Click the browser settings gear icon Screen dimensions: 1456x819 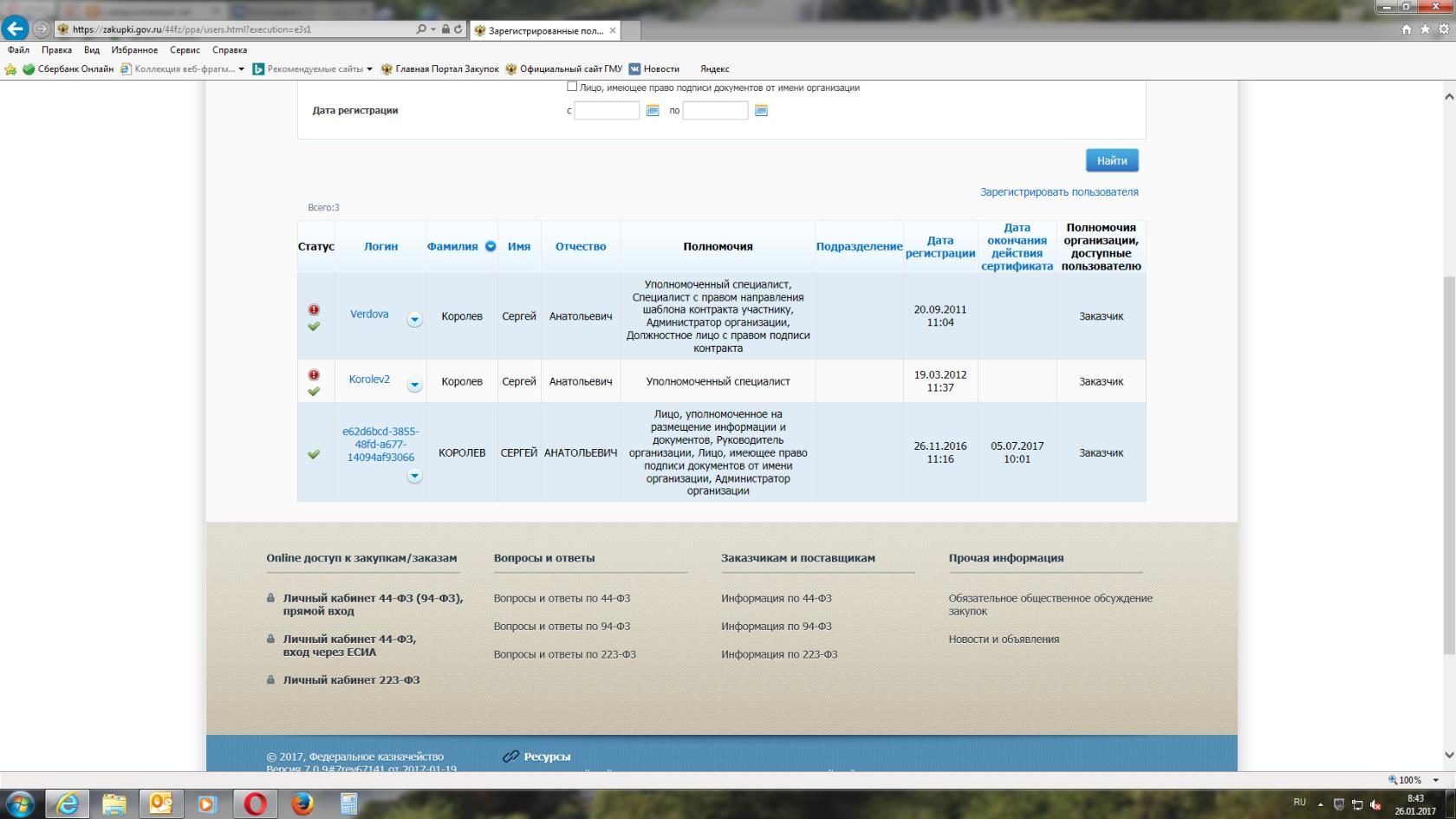1444,29
